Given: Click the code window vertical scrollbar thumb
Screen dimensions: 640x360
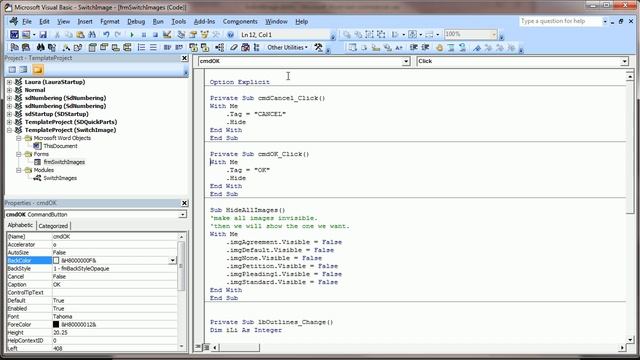Looking at the screenshot, I should (630, 147).
